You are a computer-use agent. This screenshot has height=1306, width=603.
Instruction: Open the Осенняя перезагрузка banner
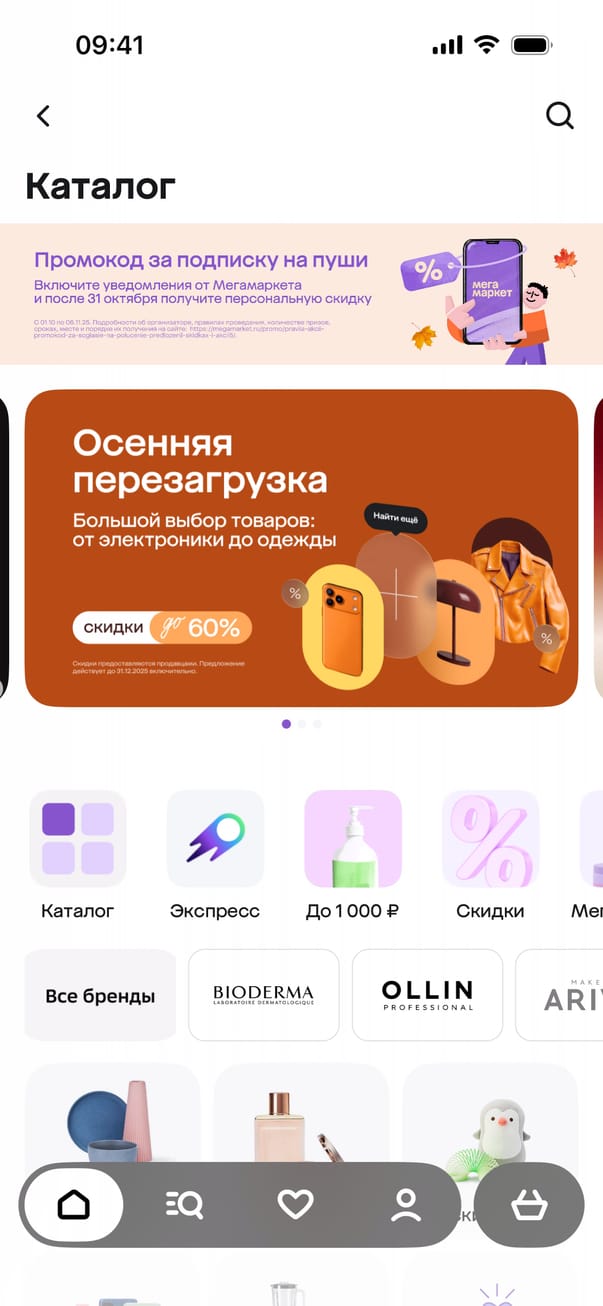[301, 548]
